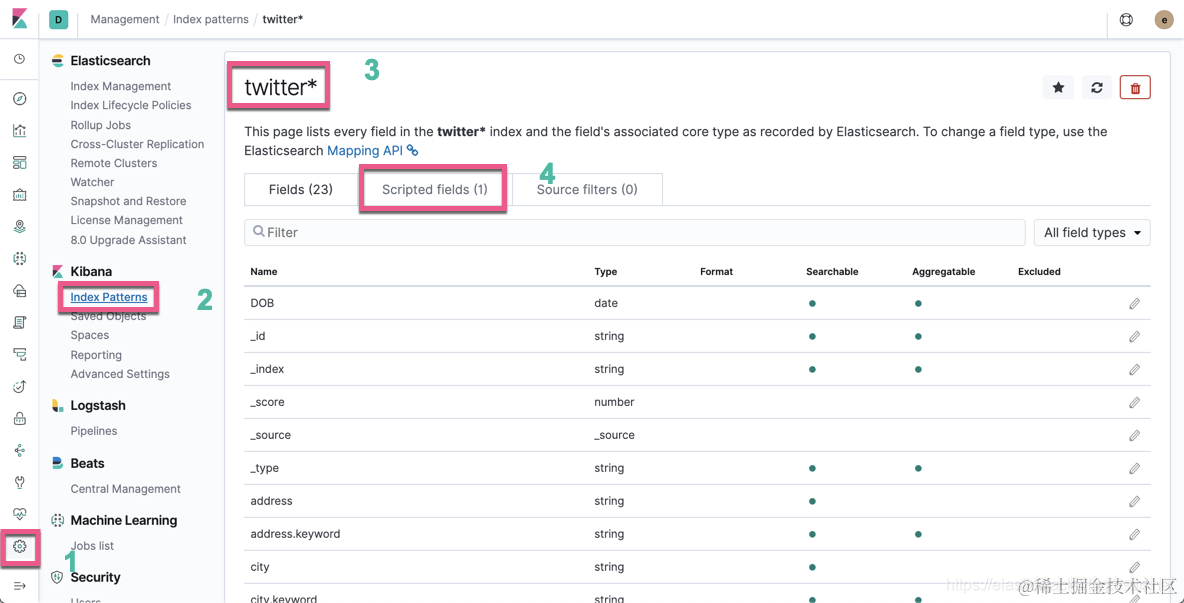Open Reporting under Kibana
Screen dimensions: 1184x603
(96, 355)
